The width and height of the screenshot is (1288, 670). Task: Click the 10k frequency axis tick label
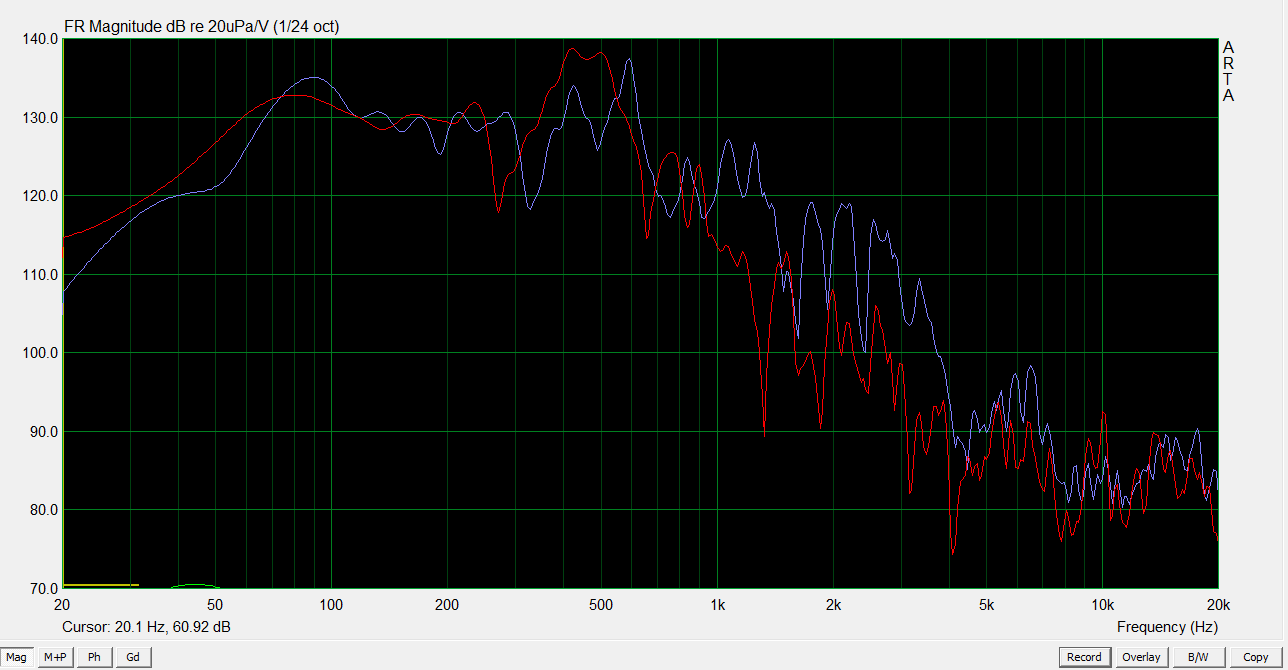point(1102,605)
